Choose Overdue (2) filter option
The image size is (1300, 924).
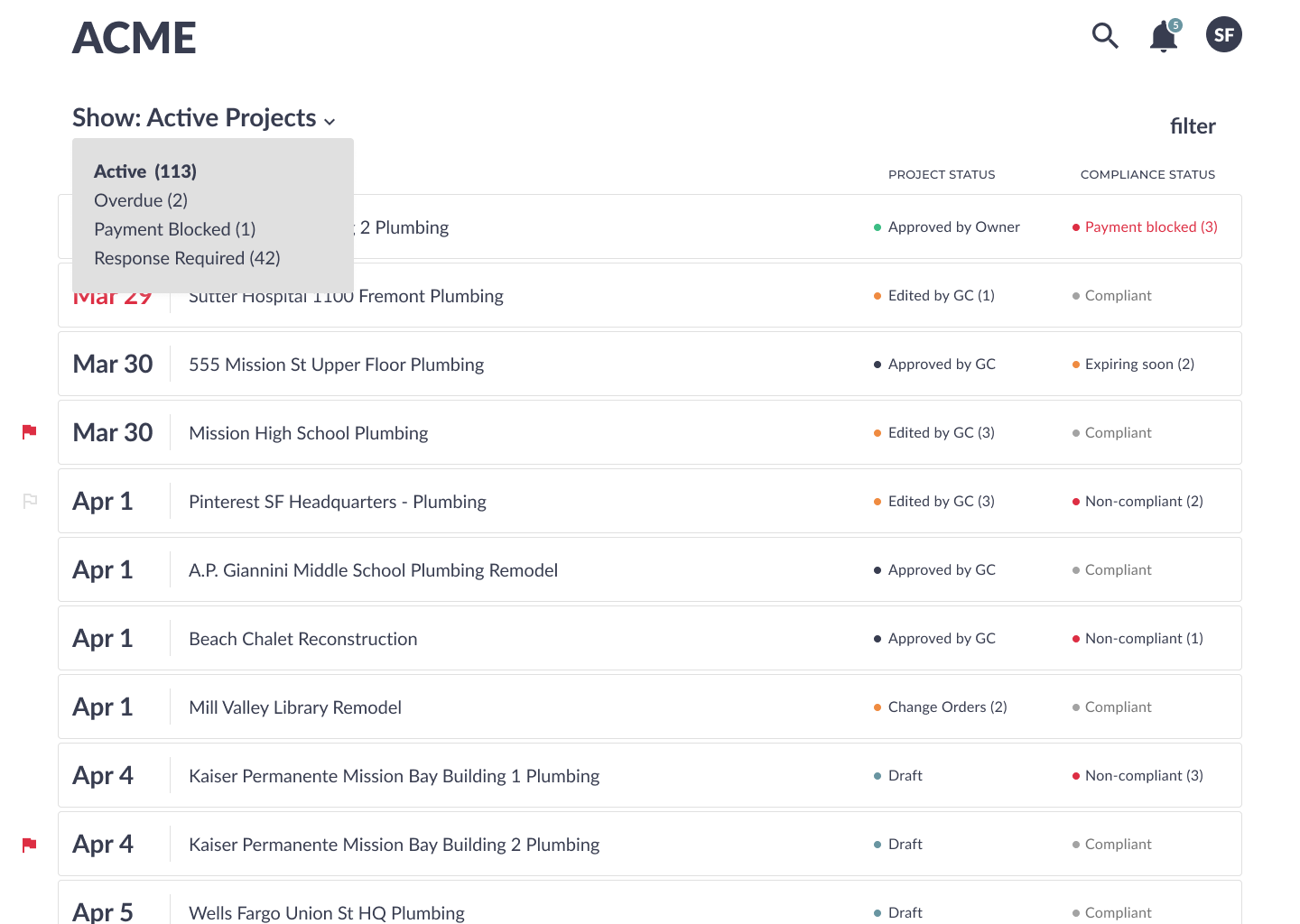[x=141, y=200]
